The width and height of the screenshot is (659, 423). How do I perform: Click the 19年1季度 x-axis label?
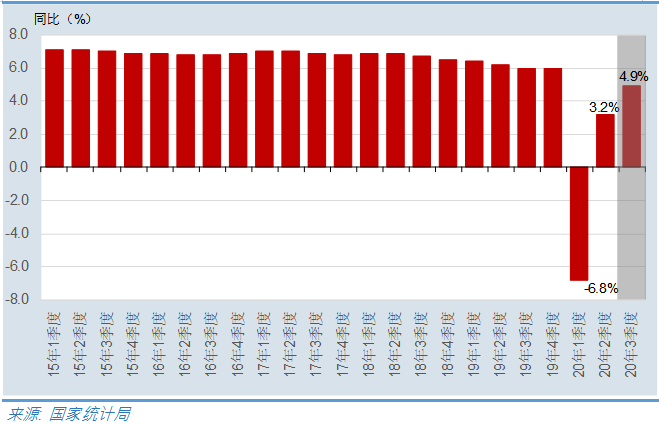coord(474,344)
